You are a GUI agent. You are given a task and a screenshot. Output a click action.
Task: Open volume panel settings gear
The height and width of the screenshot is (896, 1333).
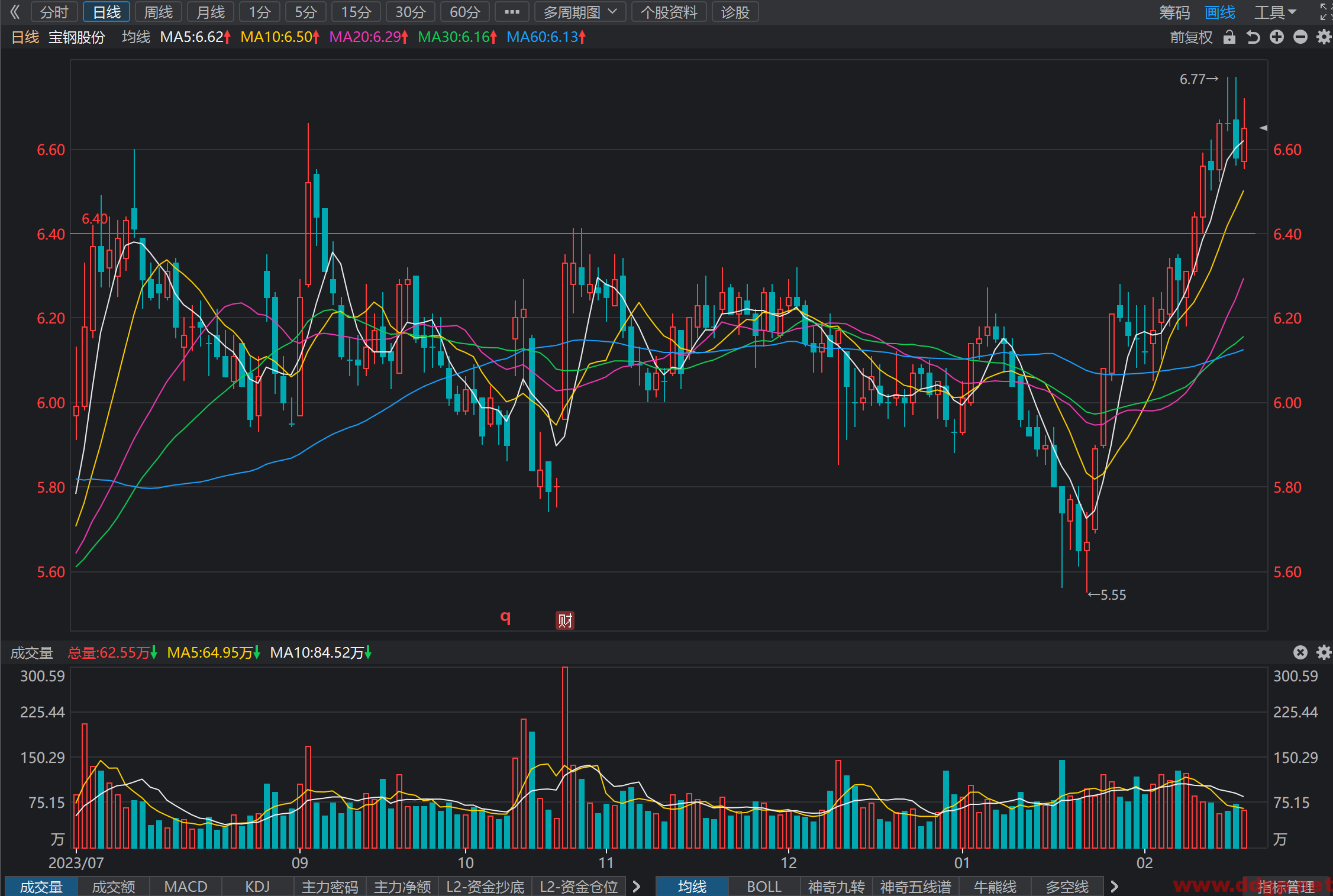[1324, 652]
